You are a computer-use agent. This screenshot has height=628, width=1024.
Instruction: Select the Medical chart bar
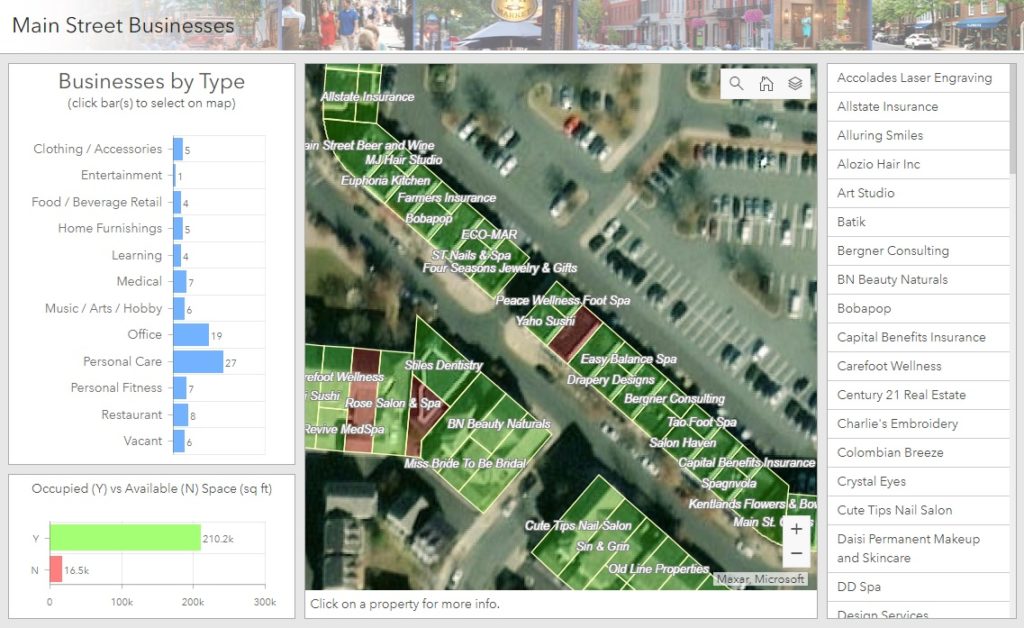click(180, 282)
